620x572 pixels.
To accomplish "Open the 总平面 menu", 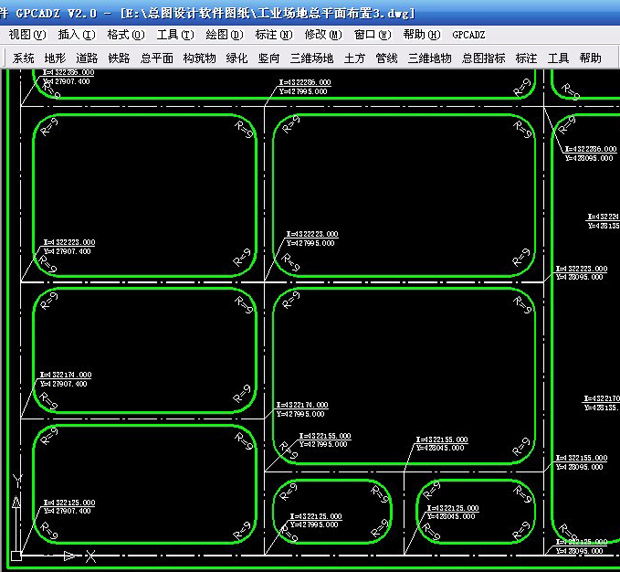I will (x=156, y=58).
